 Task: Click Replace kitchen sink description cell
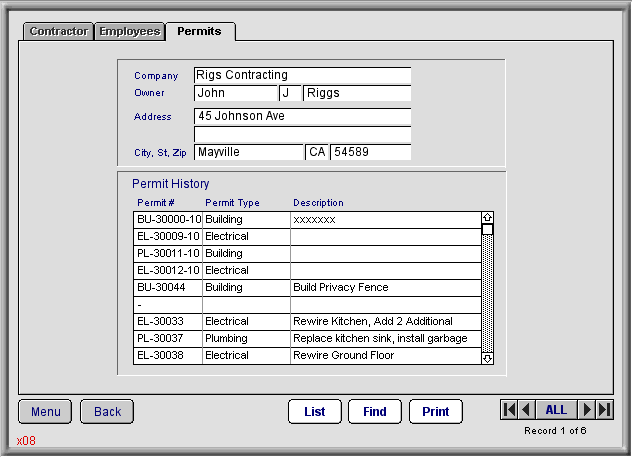386,339
